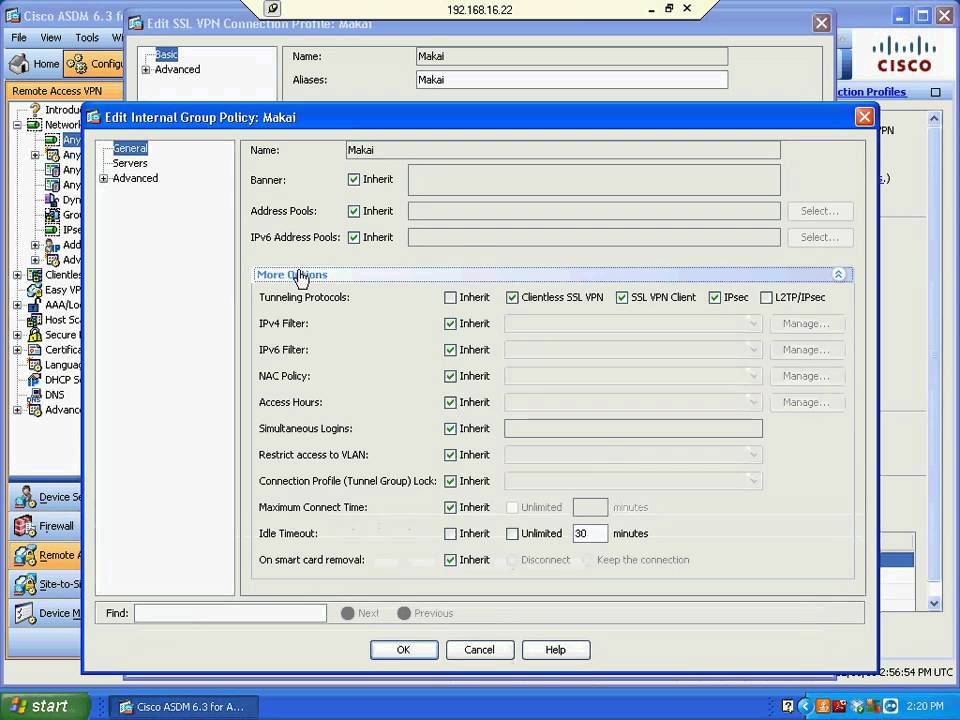Open the IPv6 Filter dropdown
The image size is (960, 720).
[x=754, y=350]
